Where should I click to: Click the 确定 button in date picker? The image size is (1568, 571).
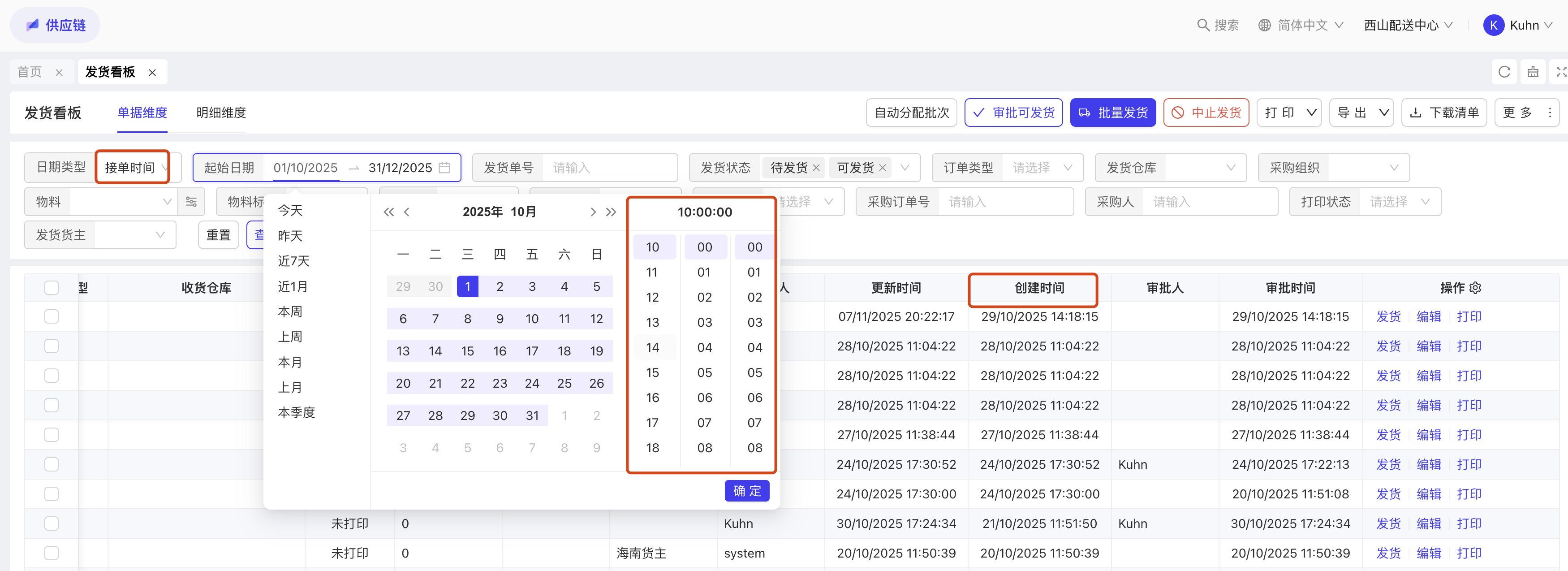point(746,491)
